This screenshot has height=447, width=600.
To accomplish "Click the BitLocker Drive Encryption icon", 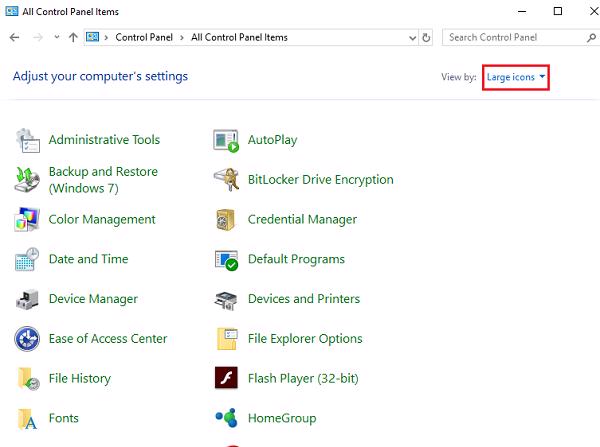I will pyautogui.click(x=226, y=179).
